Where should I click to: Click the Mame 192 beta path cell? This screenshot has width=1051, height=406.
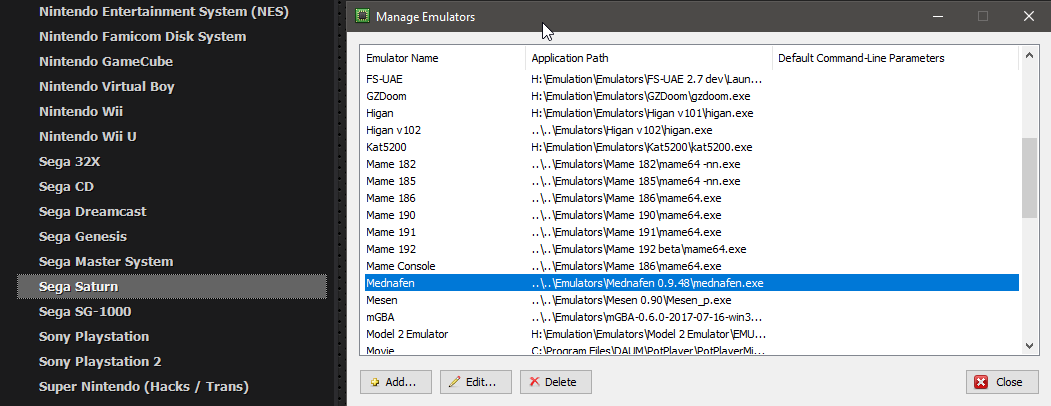pyautogui.click(x=639, y=249)
